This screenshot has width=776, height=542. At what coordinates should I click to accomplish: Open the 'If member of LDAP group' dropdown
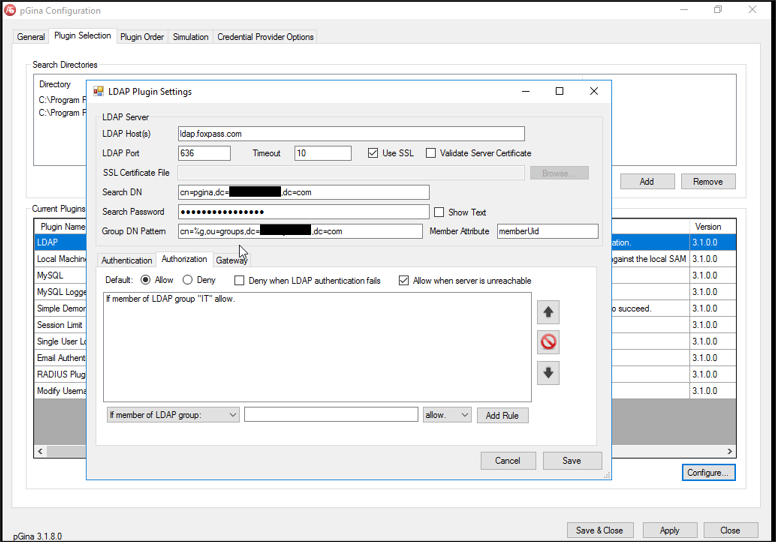pos(173,415)
